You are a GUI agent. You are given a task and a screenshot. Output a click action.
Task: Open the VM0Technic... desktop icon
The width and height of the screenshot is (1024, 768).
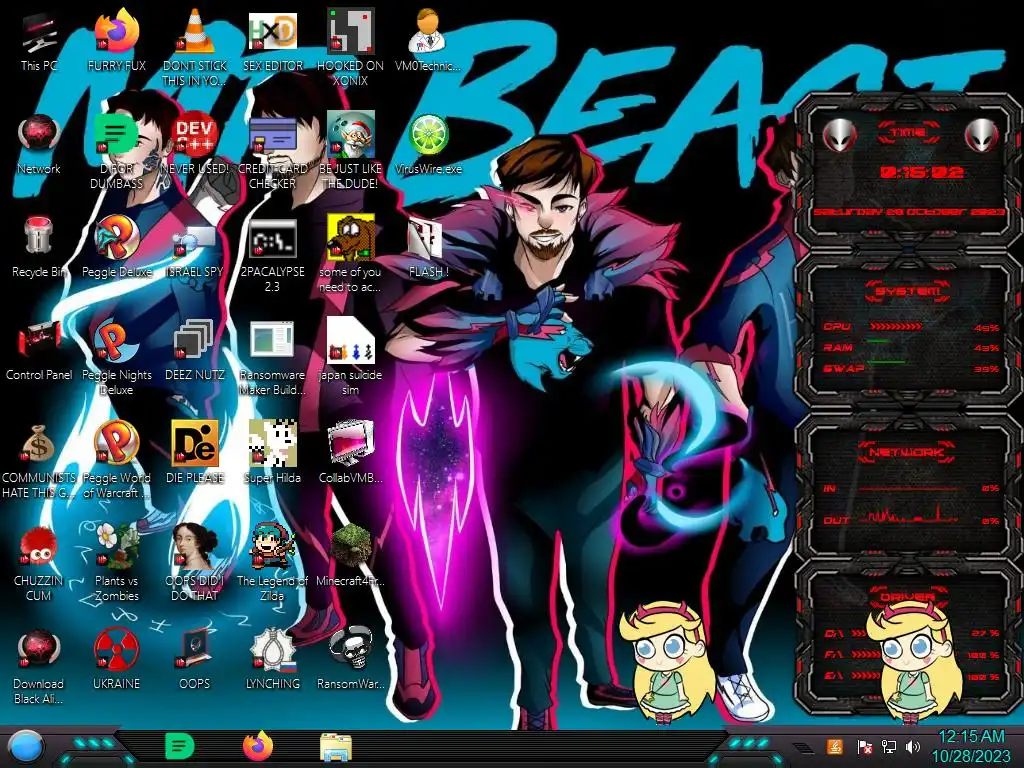coord(428,31)
